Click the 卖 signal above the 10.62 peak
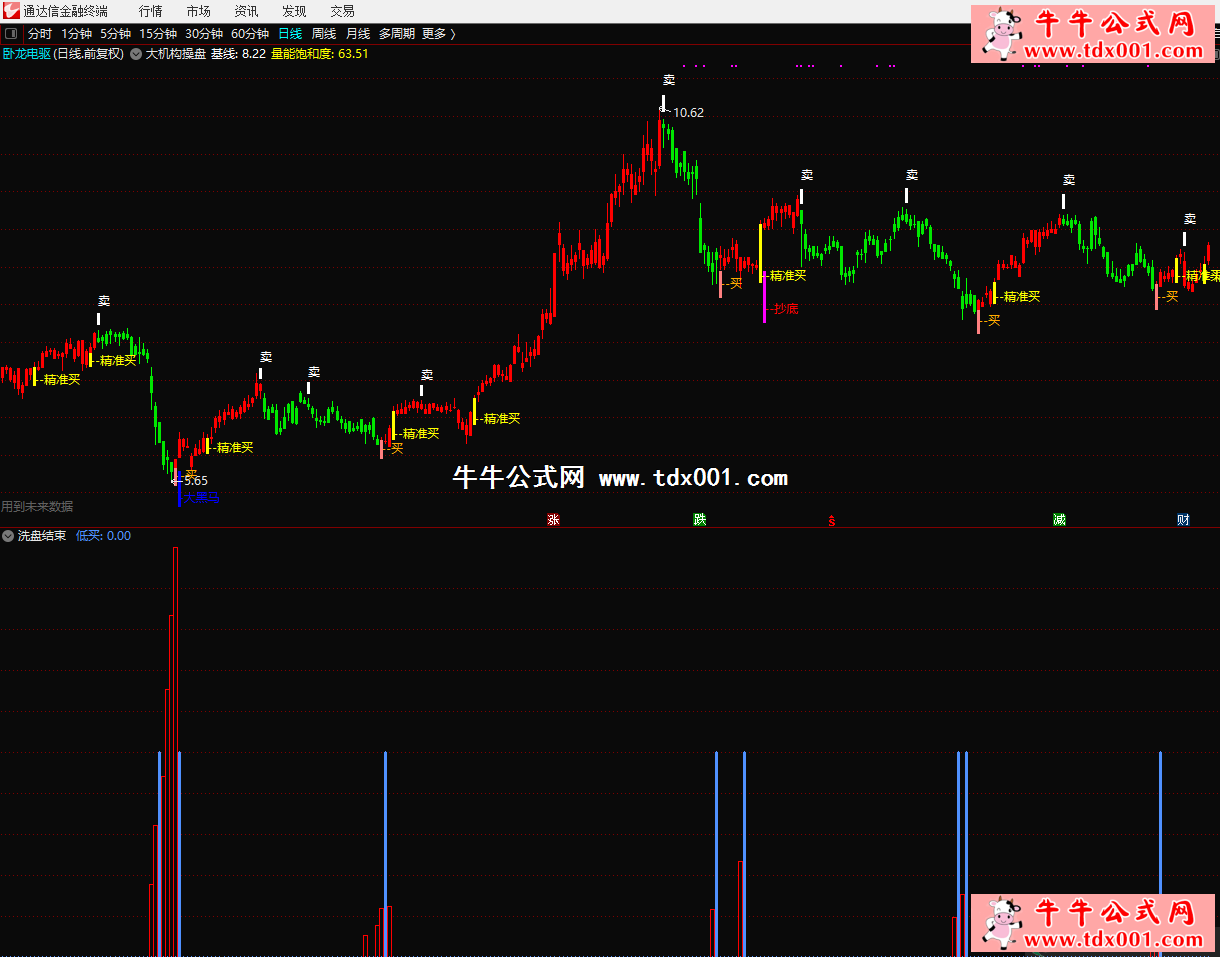 click(x=669, y=80)
